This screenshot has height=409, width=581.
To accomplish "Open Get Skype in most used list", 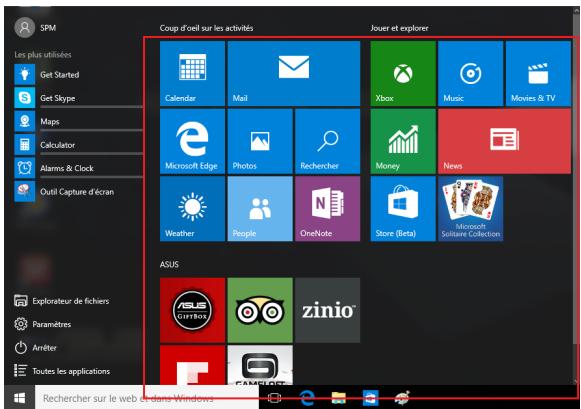I will pyautogui.click(x=78, y=98).
